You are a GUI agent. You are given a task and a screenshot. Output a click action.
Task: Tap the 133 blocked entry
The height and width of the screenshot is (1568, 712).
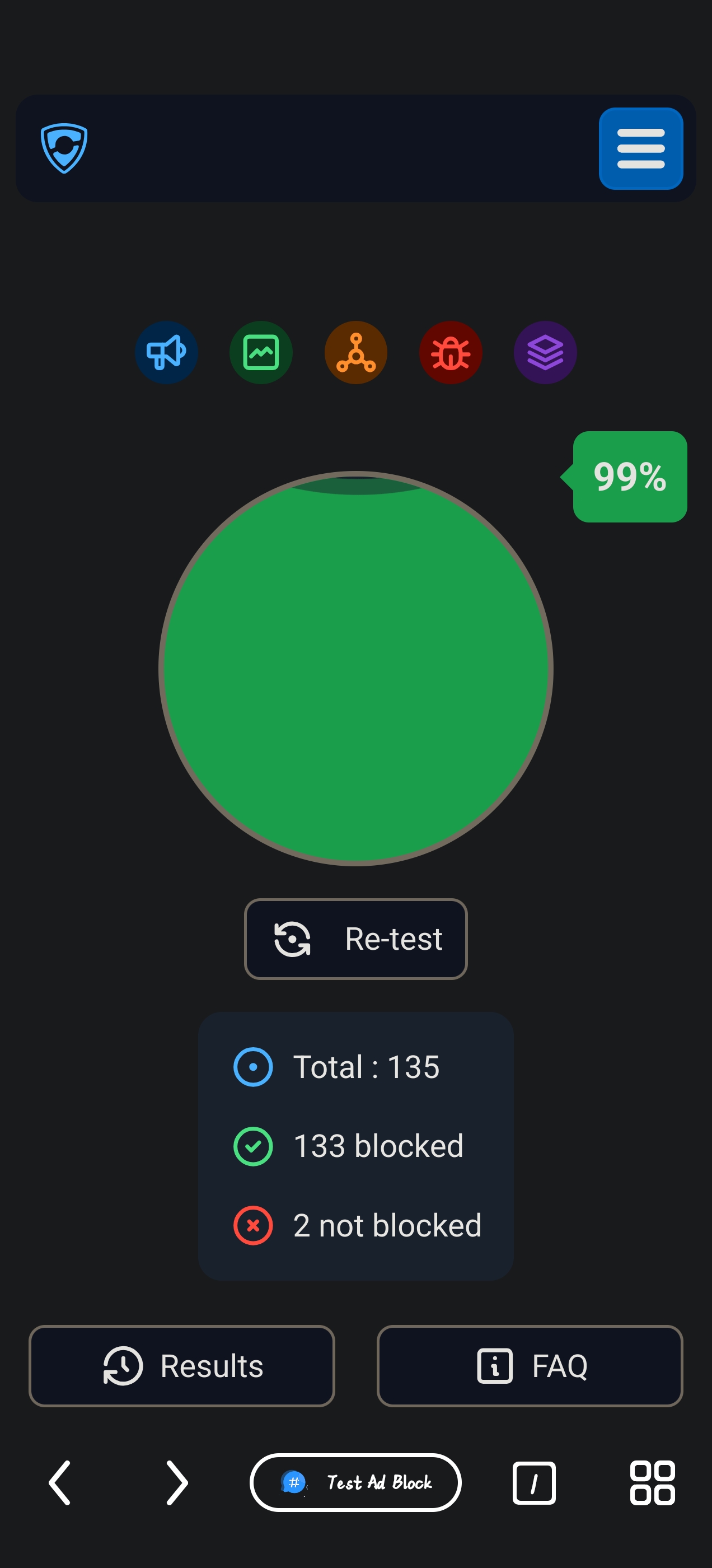click(x=356, y=1146)
